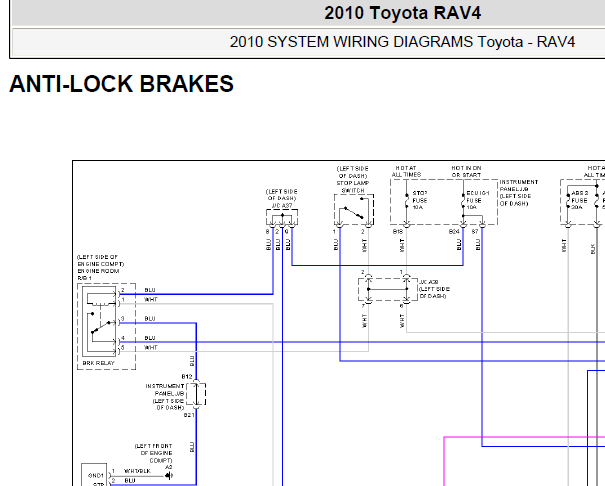
Task: Click connector pin label 'B12'
Action: click(187, 376)
